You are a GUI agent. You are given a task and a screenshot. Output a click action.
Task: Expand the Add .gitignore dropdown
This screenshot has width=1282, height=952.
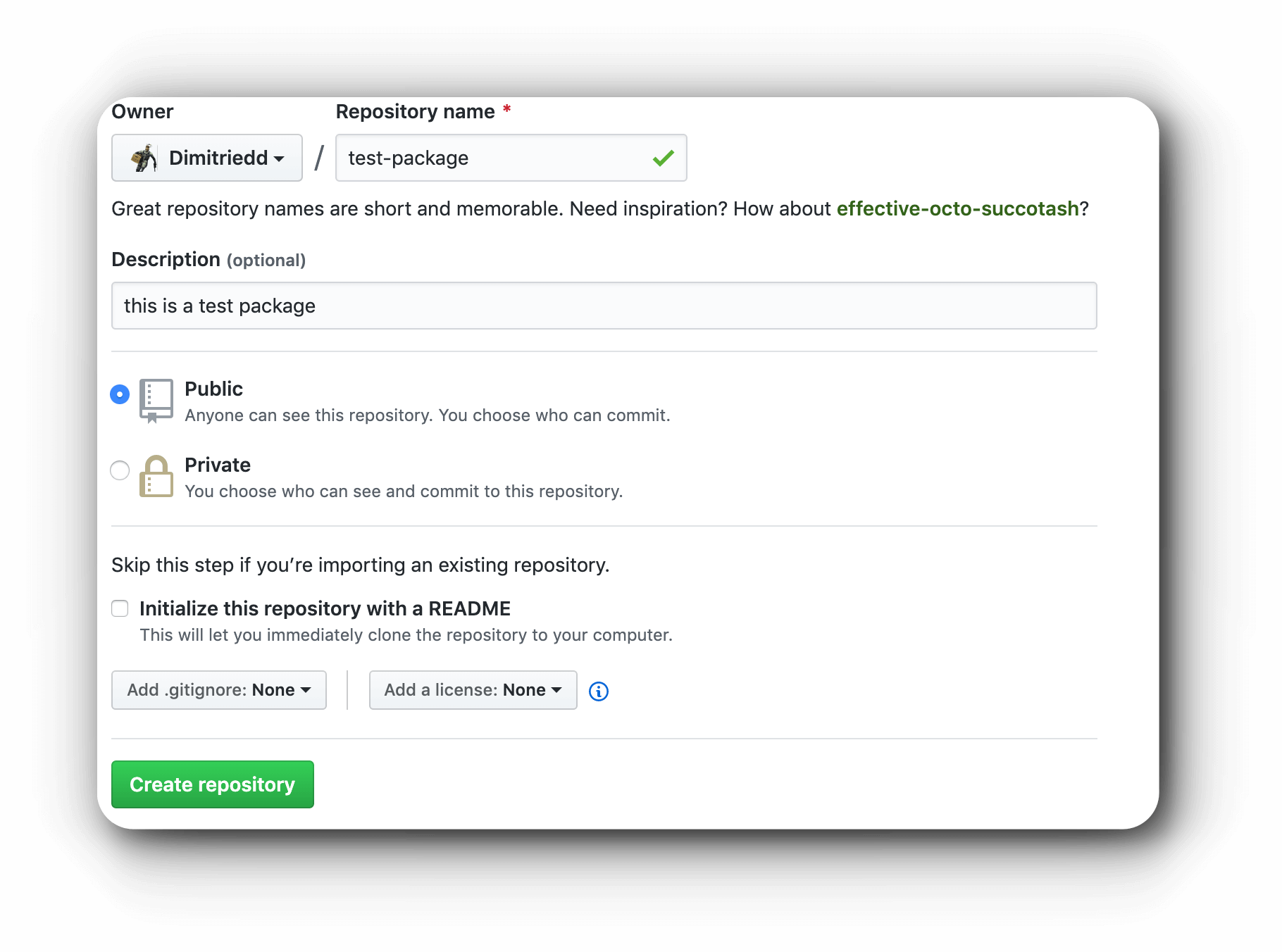coord(219,690)
